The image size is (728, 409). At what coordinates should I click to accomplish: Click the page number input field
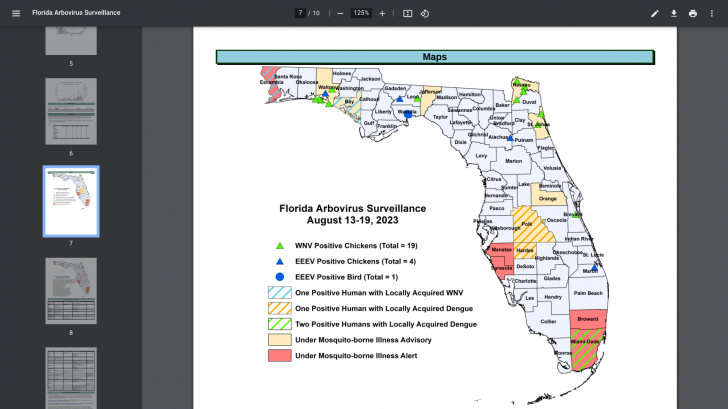pyautogui.click(x=300, y=13)
